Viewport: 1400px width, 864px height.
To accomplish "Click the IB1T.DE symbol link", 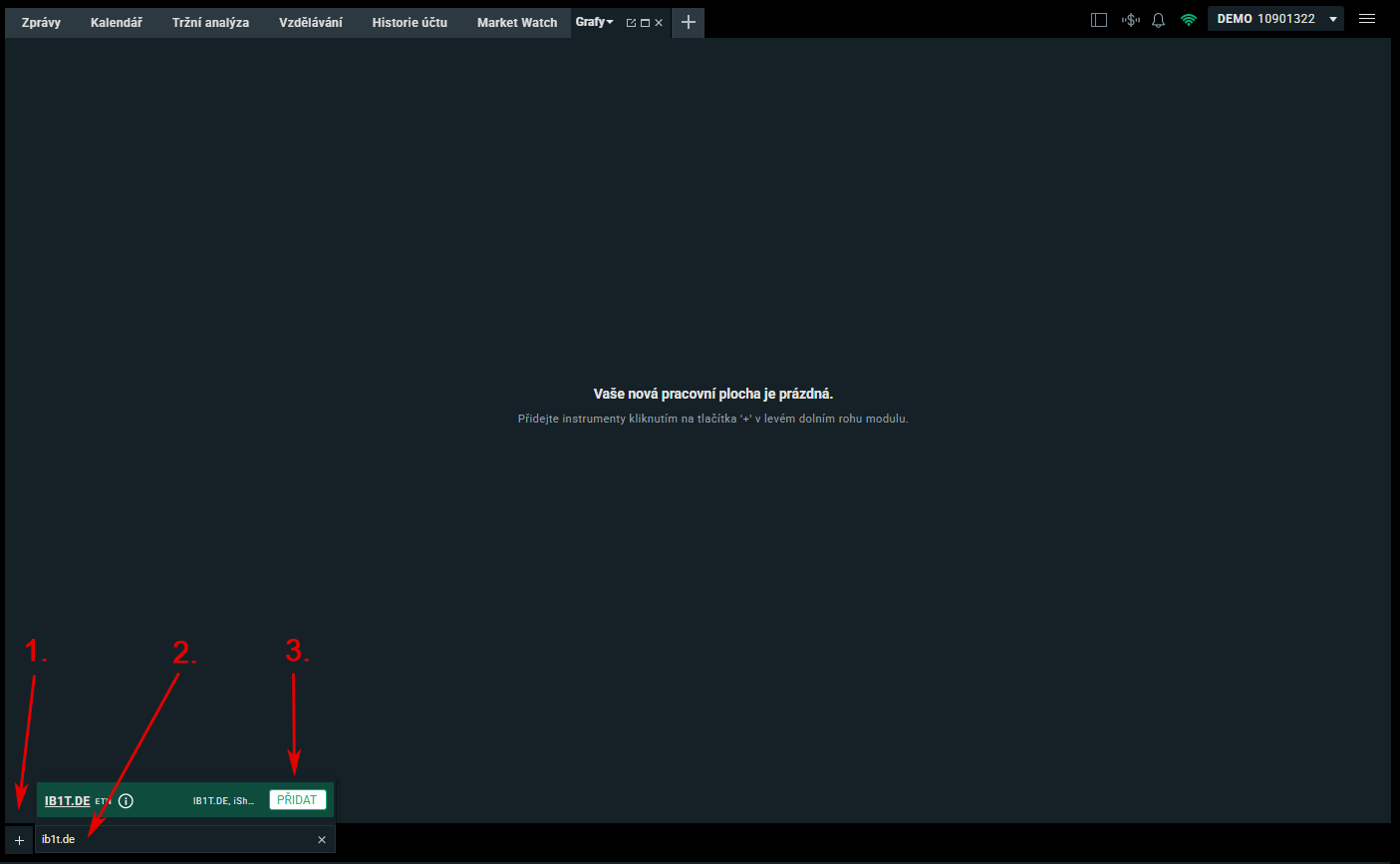I will pos(68,801).
